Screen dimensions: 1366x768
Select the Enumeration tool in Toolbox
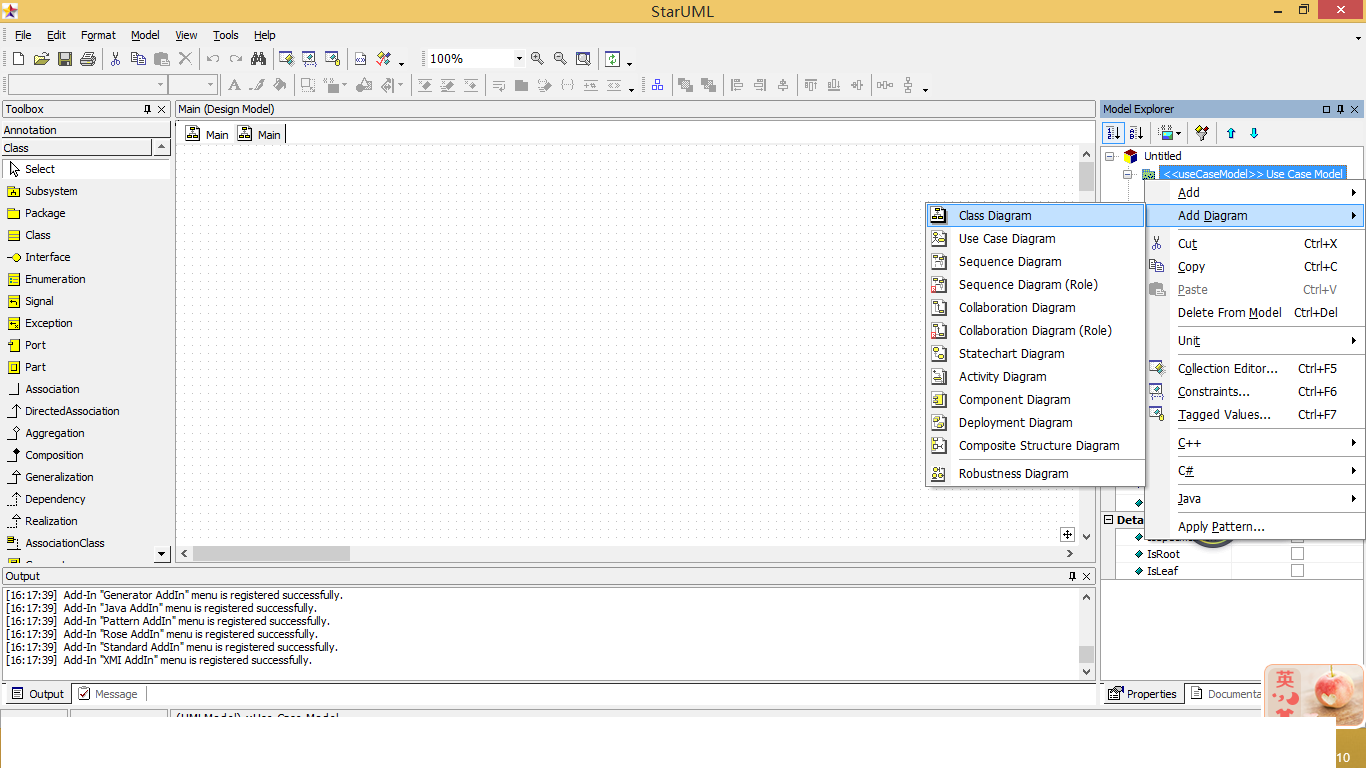(86, 279)
